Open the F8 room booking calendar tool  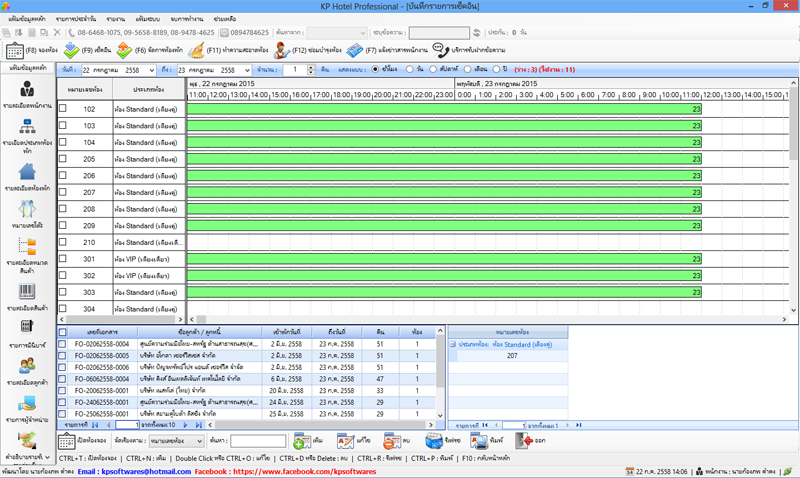pos(15,51)
